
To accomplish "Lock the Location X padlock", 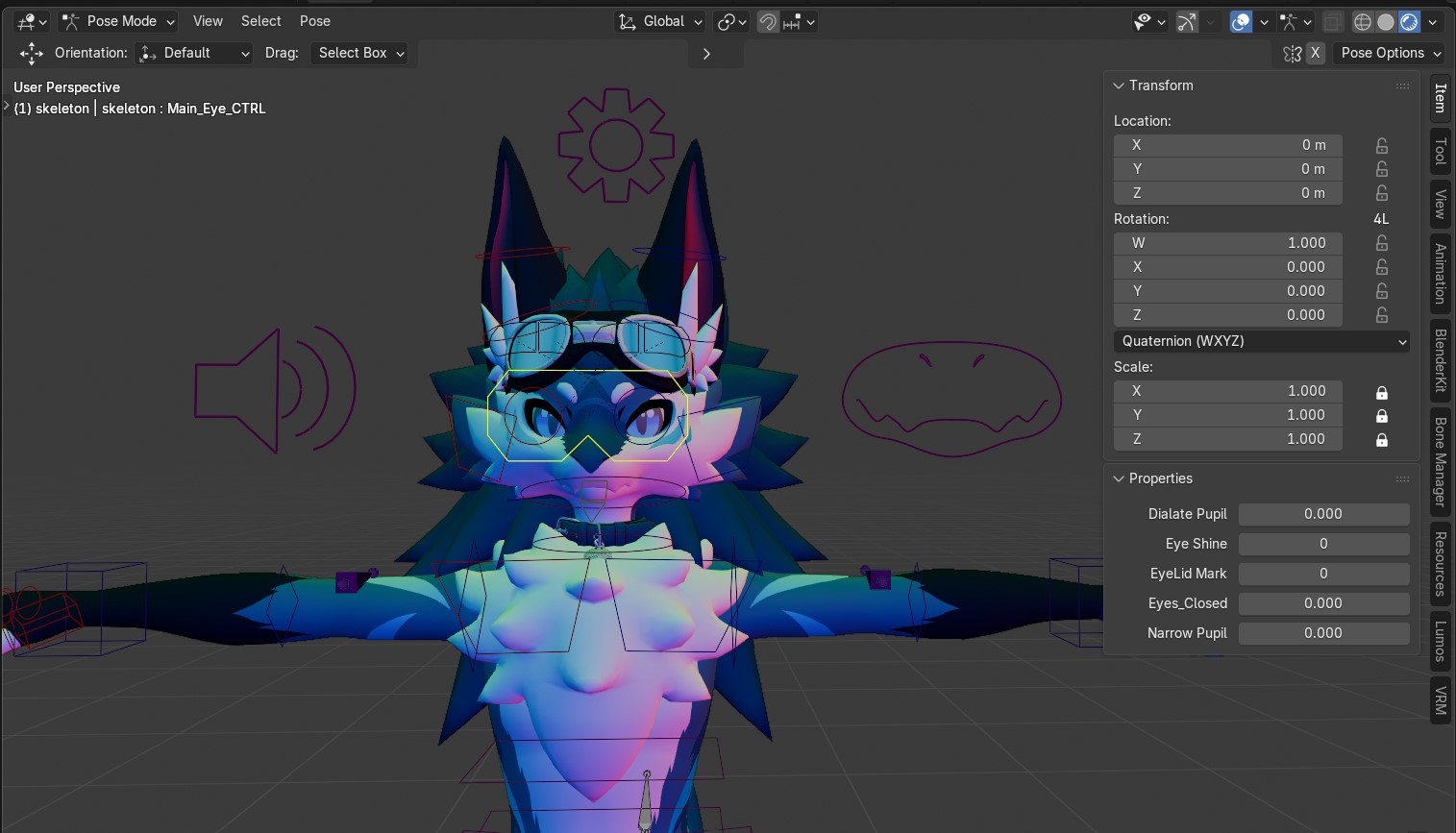I will tap(1381, 145).
